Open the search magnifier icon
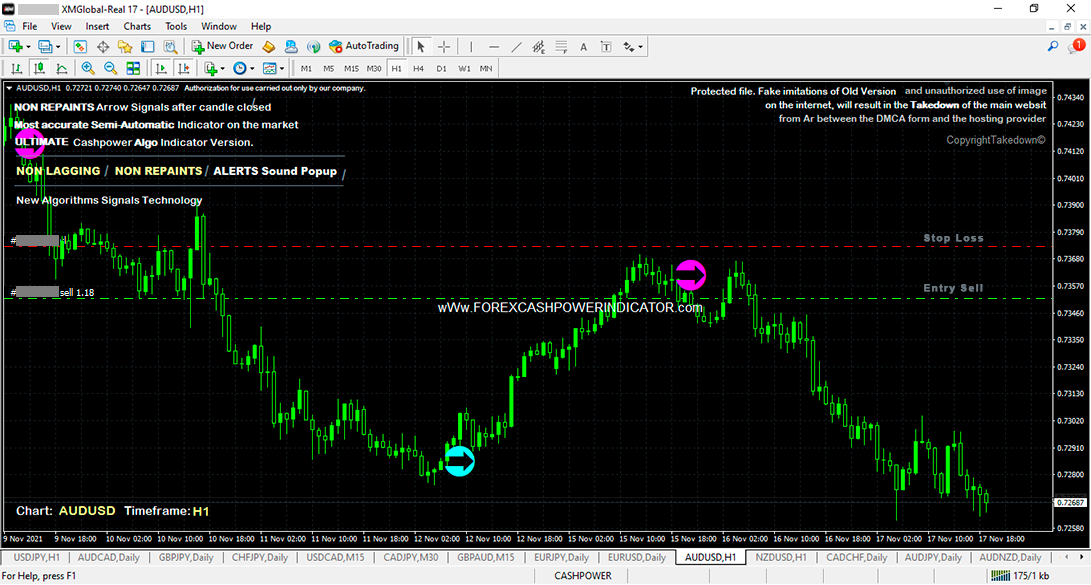Screen dimensions: 1091x585 coord(1053,47)
